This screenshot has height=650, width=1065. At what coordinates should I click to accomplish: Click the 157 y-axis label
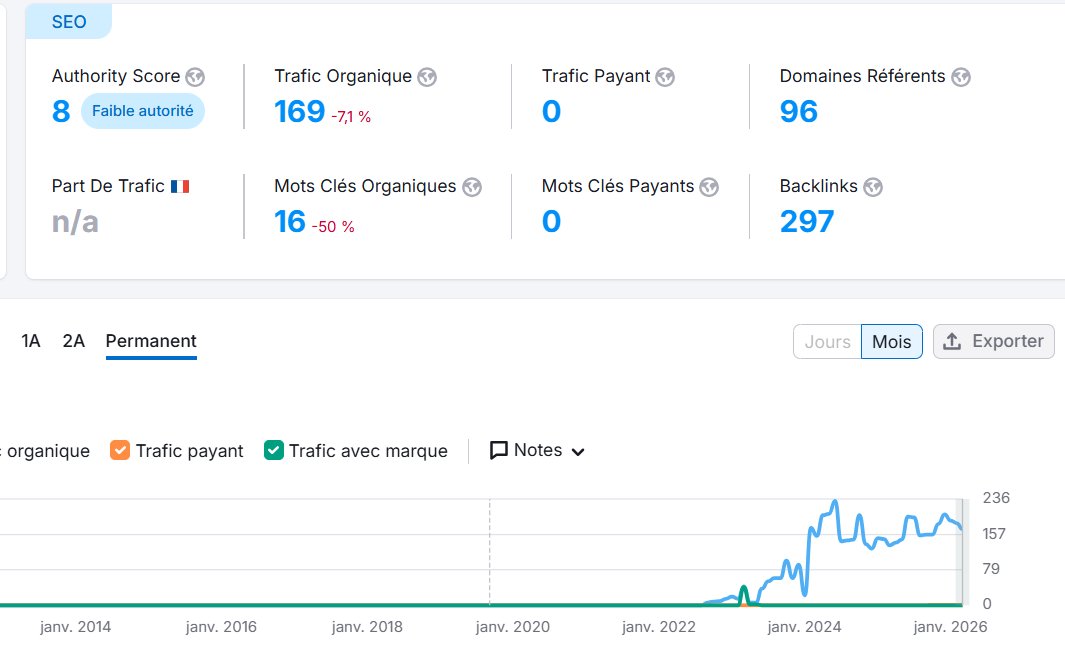(x=994, y=534)
